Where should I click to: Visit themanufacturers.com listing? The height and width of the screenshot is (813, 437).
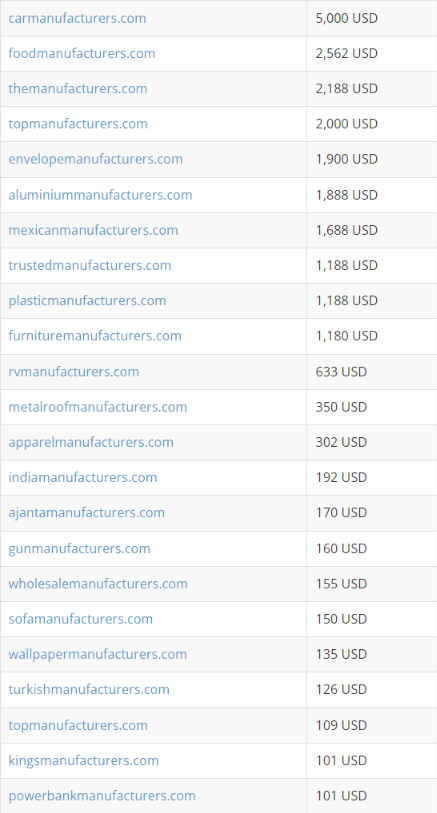tap(78, 89)
